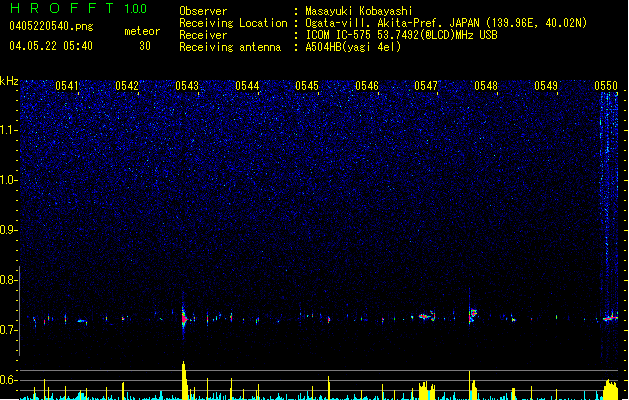Viewport: 629px width, 400px height.
Task: Click the yellow intensity cluster at 0550
Action: 611,390
